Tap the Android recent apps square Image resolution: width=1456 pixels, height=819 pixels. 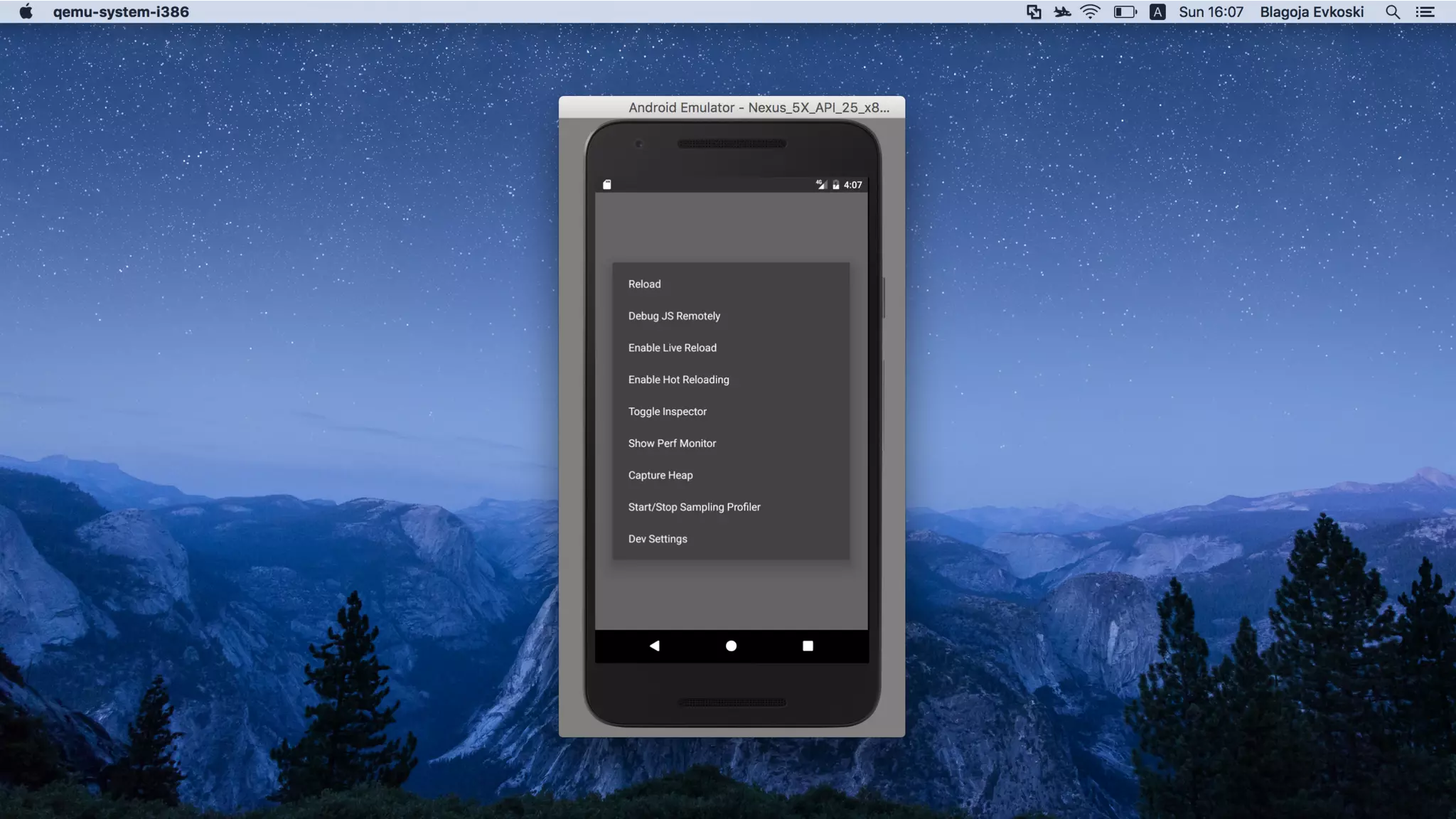pyautogui.click(x=808, y=646)
